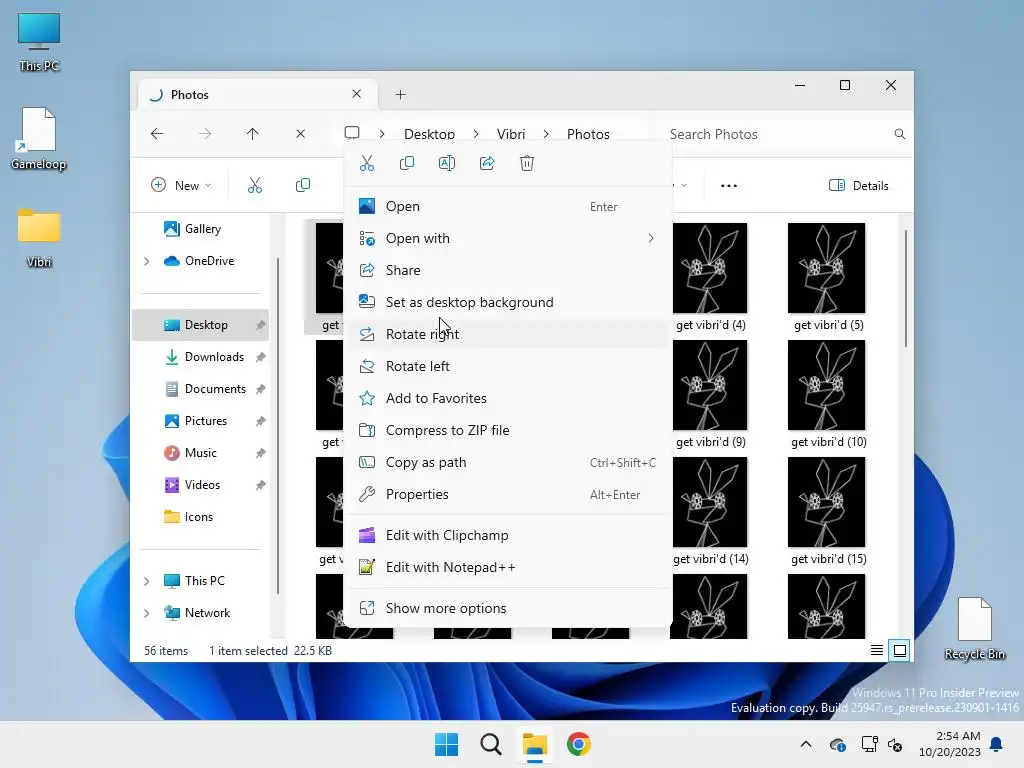Select Compress to ZIP file

507,430
